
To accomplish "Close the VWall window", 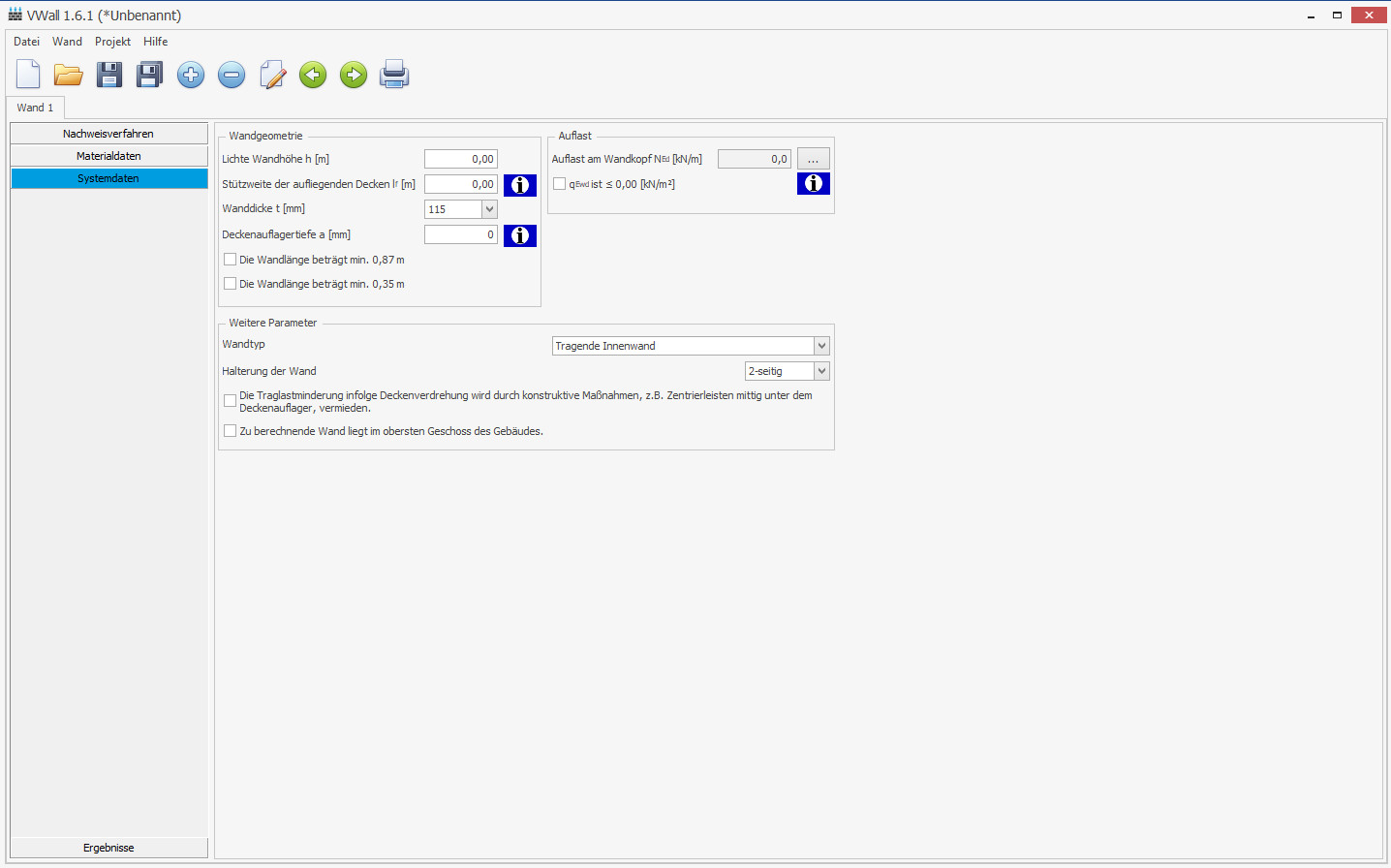I will [1369, 15].
